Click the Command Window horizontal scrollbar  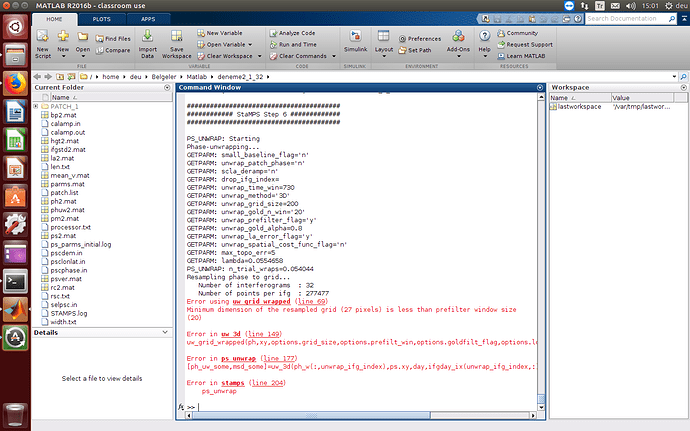click(x=311, y=415)
